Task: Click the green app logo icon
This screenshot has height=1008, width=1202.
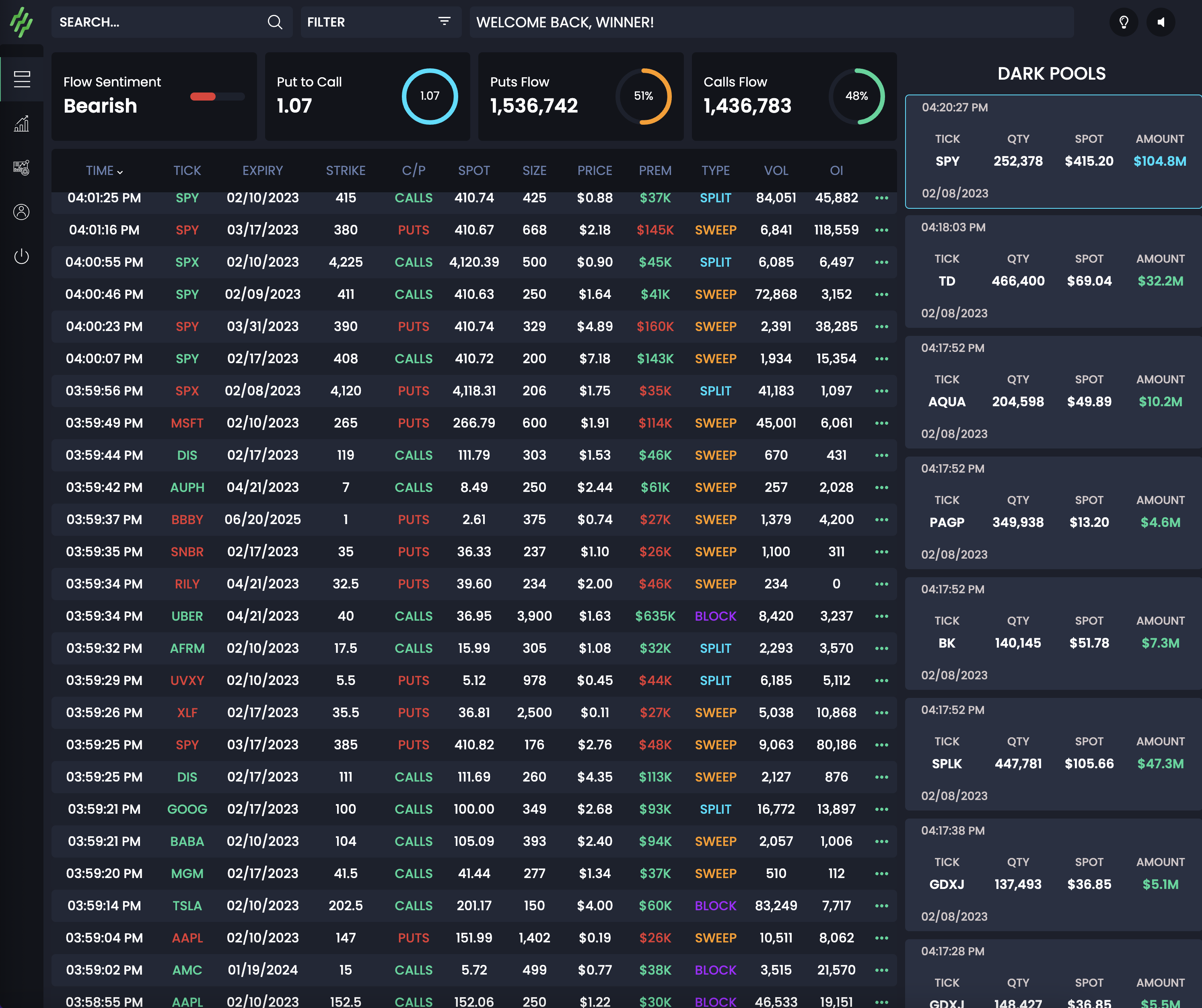Action: click(x=22, y=22)
